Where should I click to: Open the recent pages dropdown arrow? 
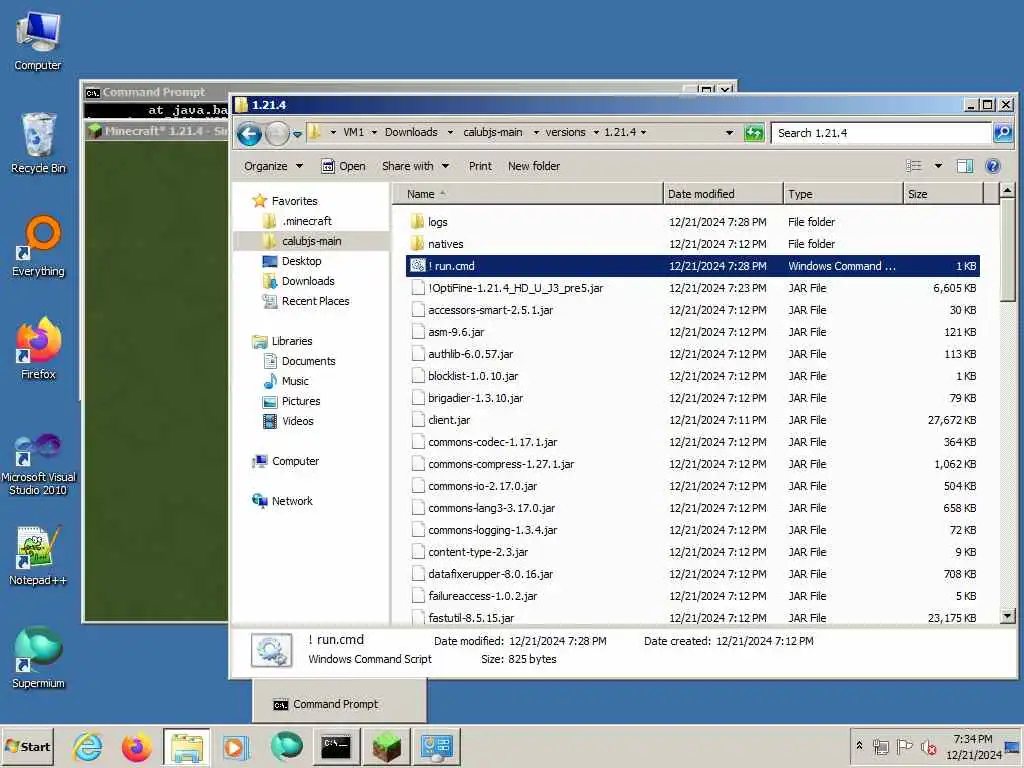tap(297, 134)
